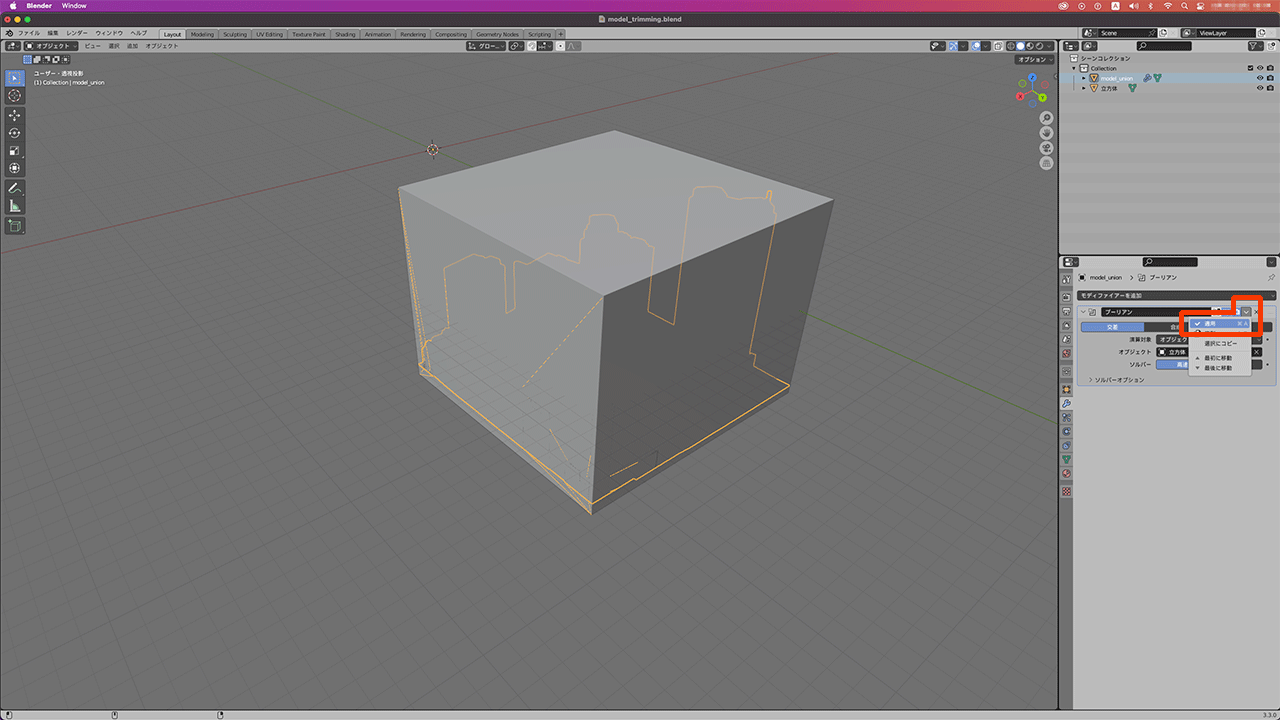This screenshot has height=720, width=1280.
Task: Toggle X-ray display button in header
Action: click(996, 46)
